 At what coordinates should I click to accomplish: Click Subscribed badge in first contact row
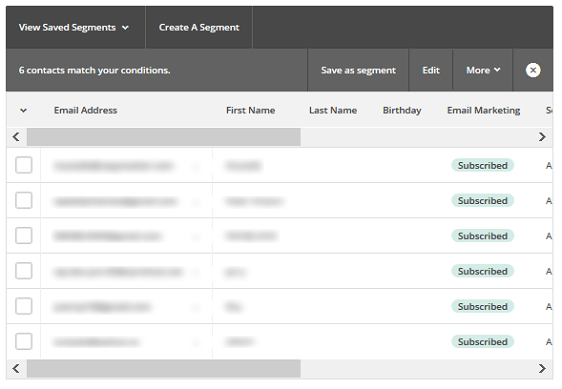pos(482,165)
